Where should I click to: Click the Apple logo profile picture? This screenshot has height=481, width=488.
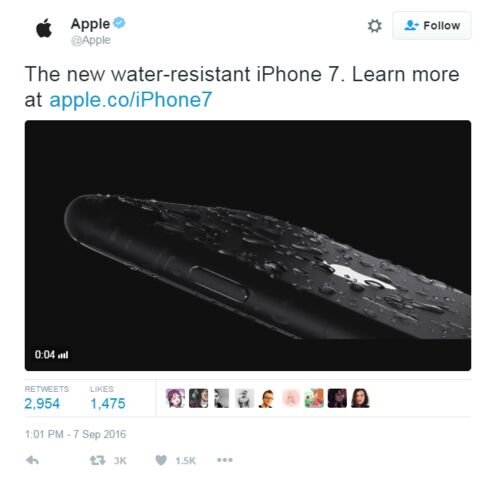[x=44, y=29]
